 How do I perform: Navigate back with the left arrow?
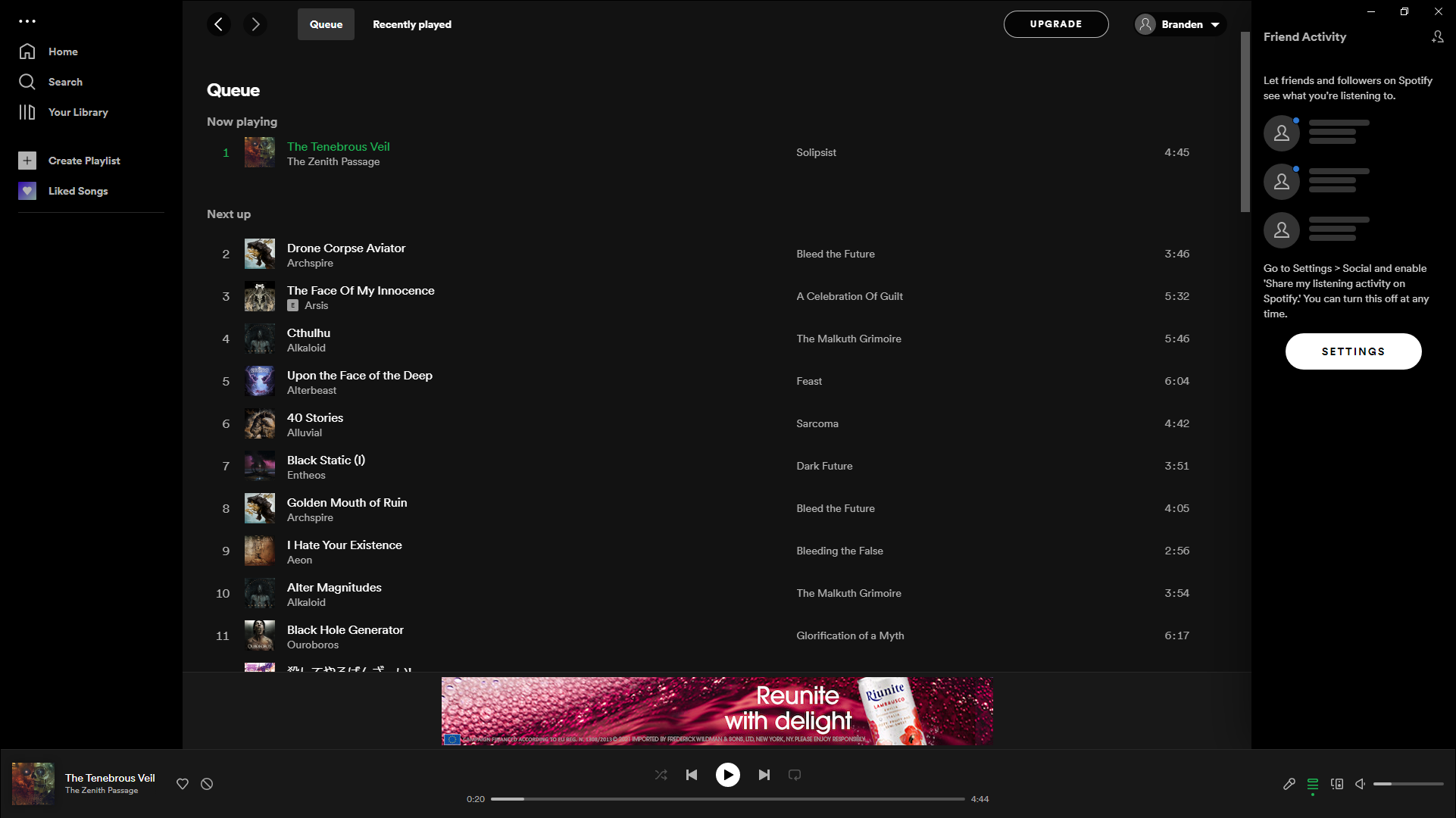click(x=219, y=24)
